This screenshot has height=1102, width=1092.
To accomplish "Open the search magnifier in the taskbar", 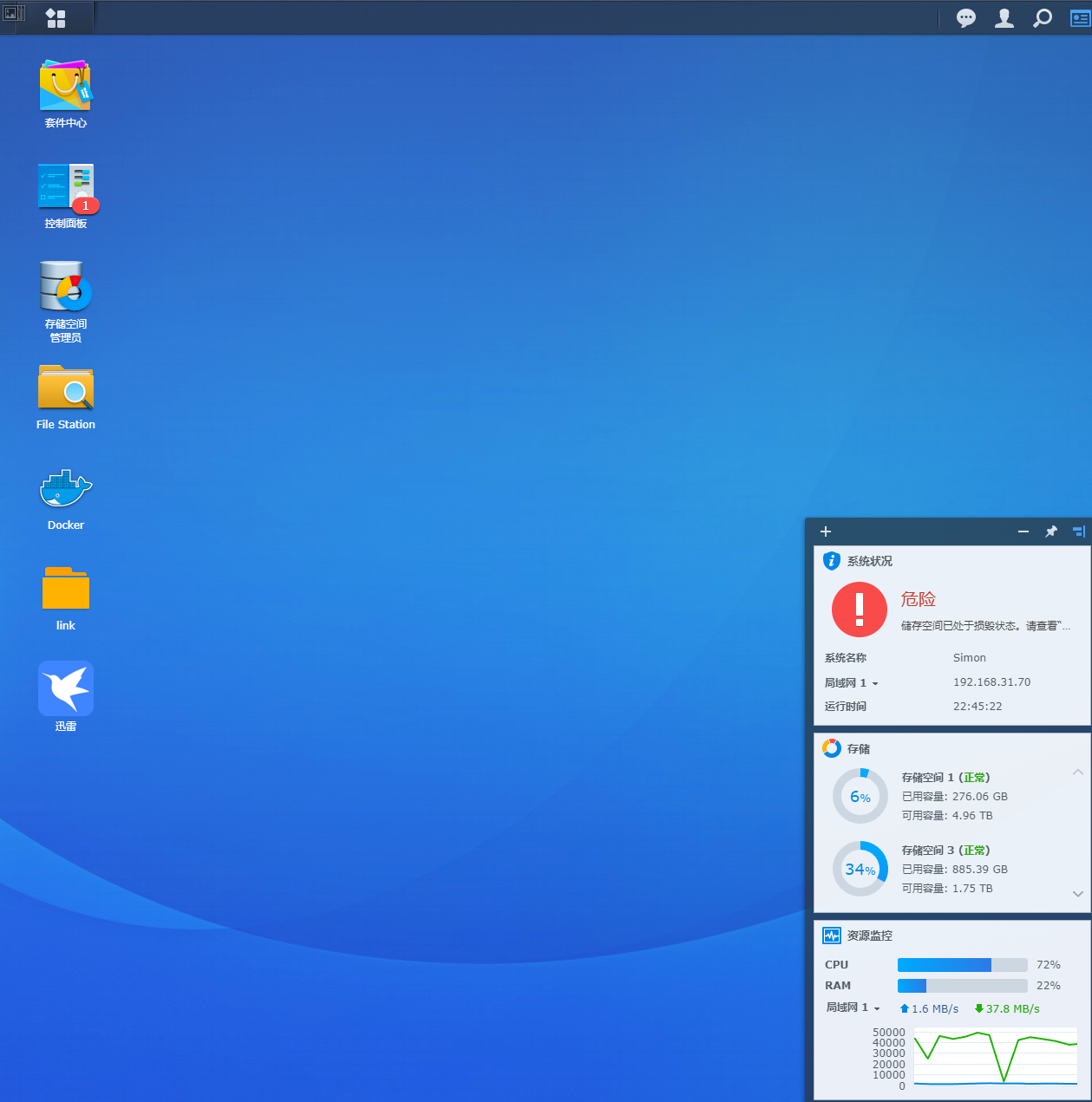I will pos(1043,18).
